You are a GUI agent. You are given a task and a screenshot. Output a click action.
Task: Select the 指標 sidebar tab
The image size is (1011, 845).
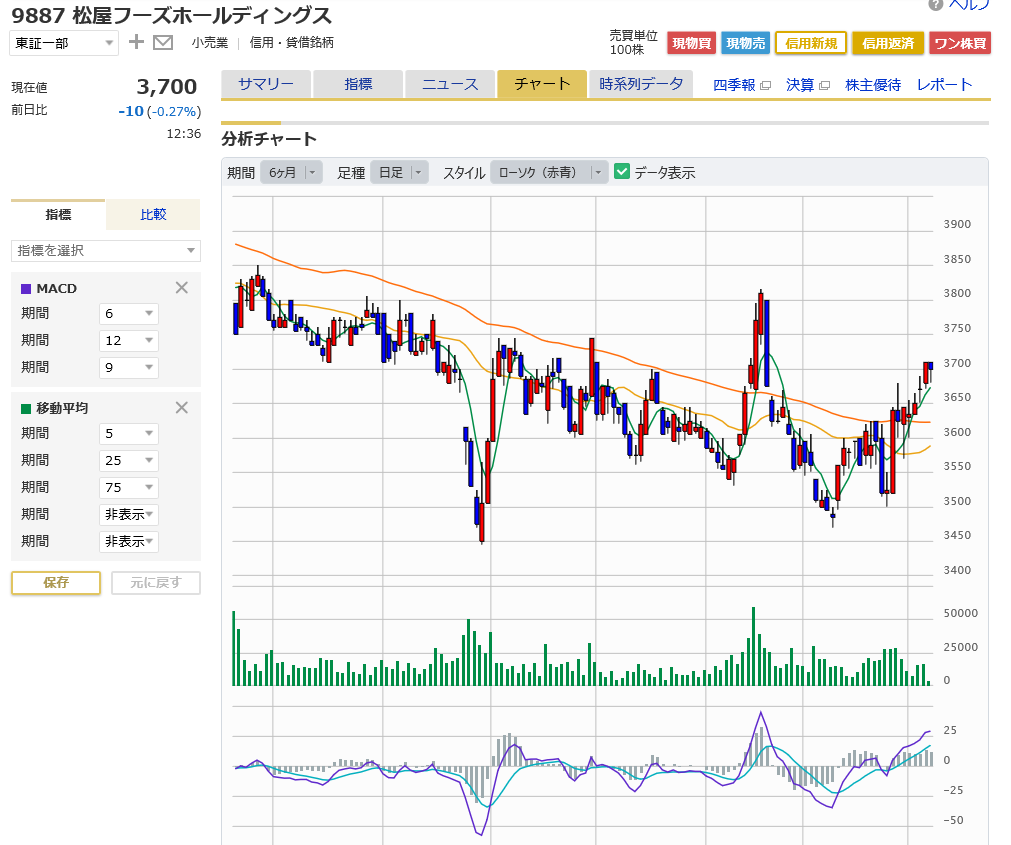point(58,215)
